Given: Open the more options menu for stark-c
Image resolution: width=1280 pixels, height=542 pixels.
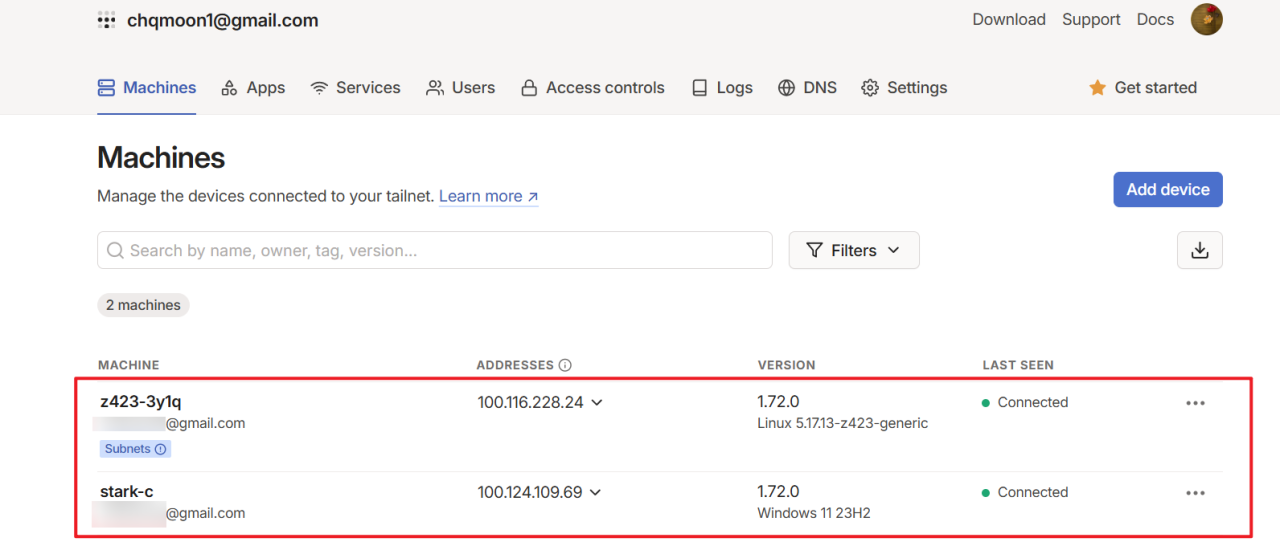Looking at the screenshot, I should [x=1195, y=493].
